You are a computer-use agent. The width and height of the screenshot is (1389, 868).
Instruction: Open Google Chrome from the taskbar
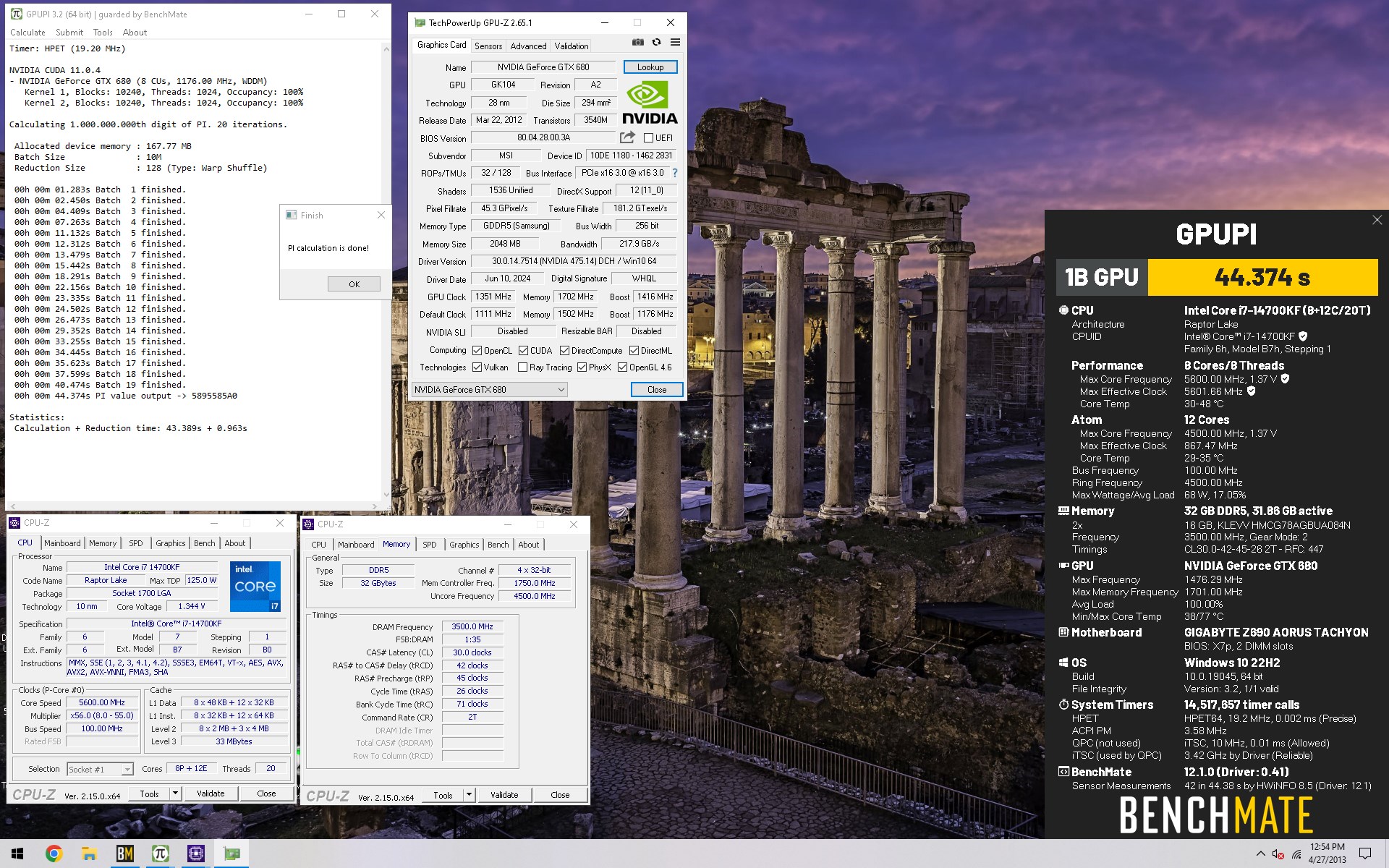point(54,854)
